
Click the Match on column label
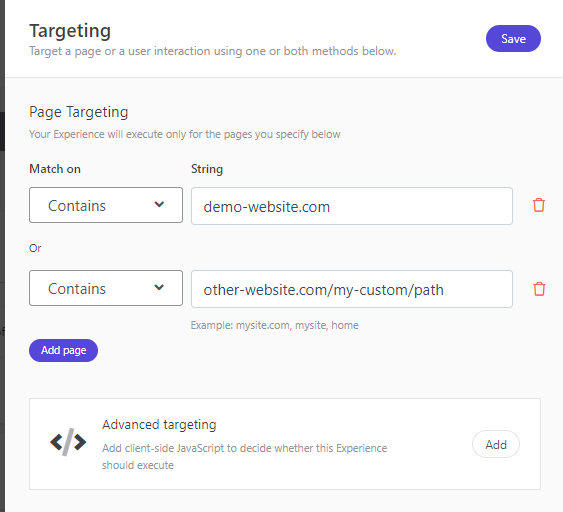55,169
